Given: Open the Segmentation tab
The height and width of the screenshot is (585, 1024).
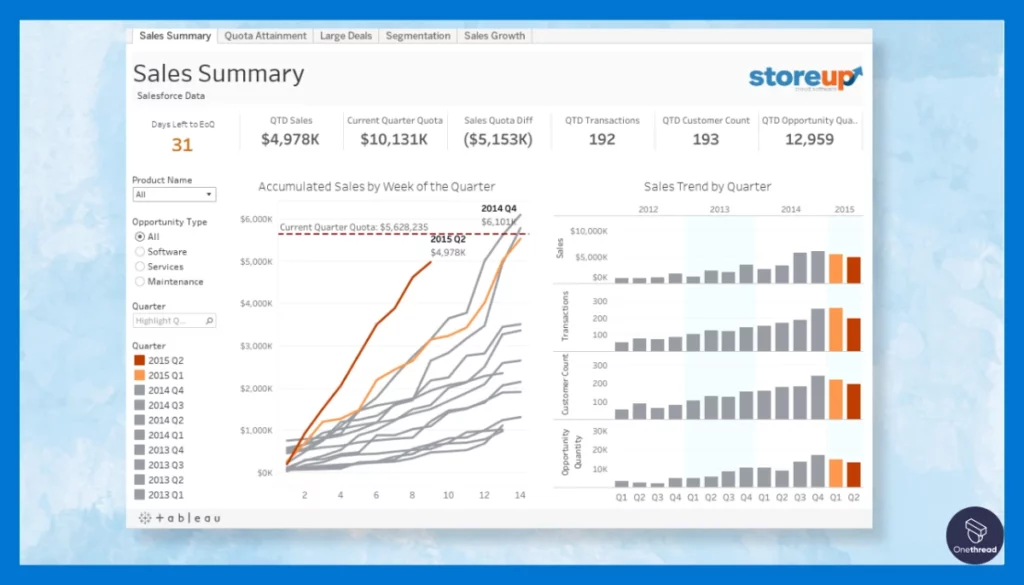Looking at the screenshot, I should 418,36.
